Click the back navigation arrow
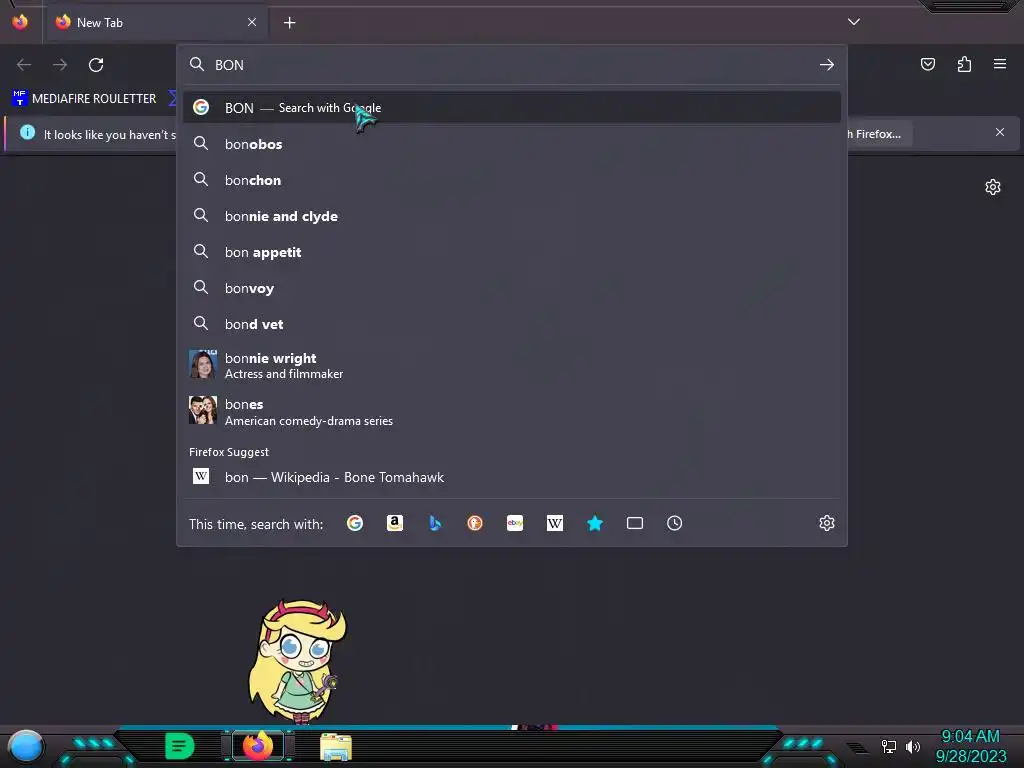Viewport: 1024px width, 768px height. [x=24, y=65]
